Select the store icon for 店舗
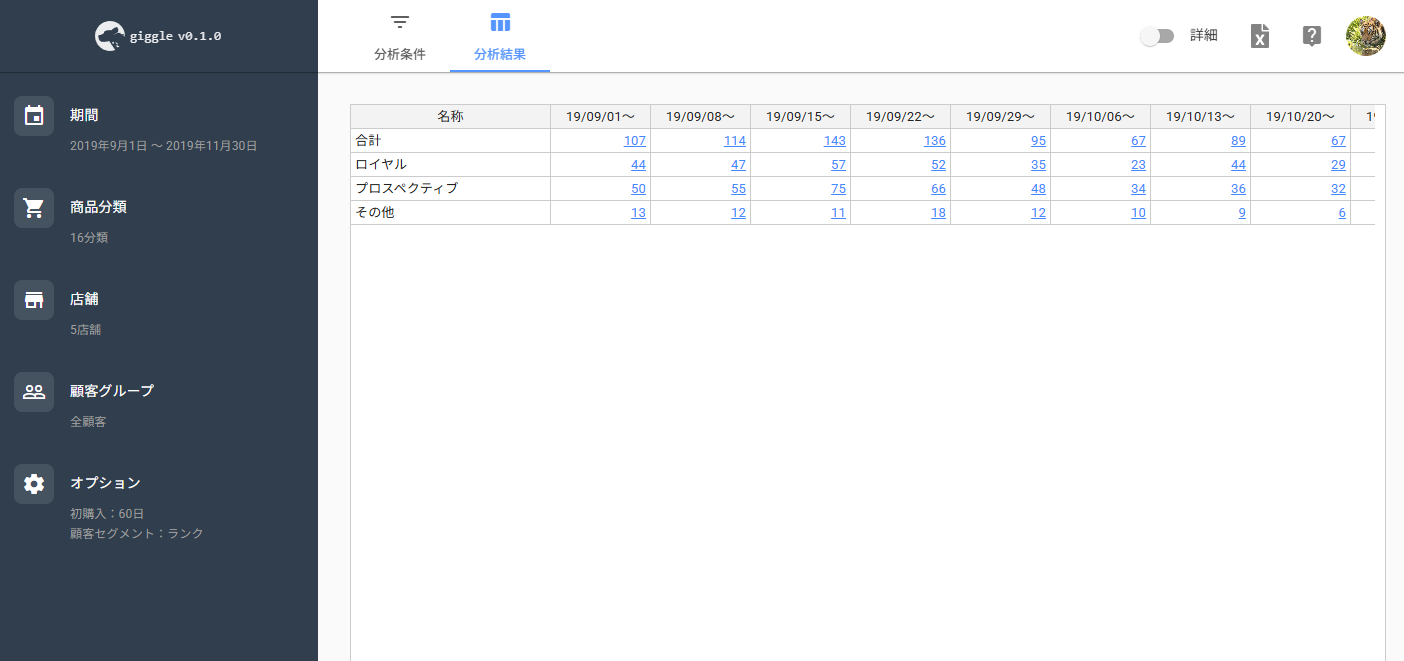The height and width of the screenshot is (661, 1404). pos(34,300)
